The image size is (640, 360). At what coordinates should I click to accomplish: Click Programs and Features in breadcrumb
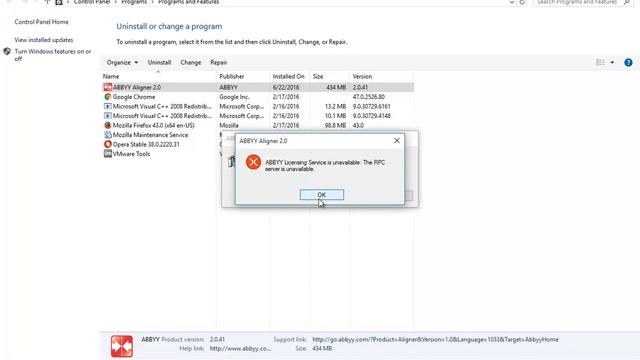point(189,2)
